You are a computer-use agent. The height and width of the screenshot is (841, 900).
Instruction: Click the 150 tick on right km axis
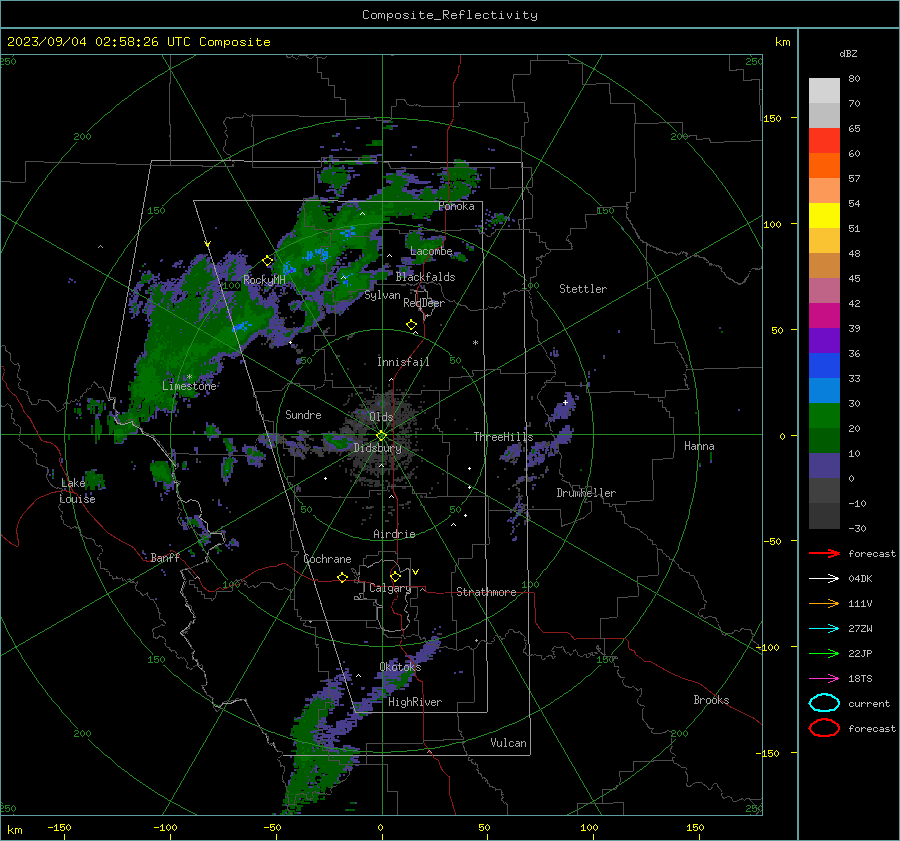pos(773,118)
